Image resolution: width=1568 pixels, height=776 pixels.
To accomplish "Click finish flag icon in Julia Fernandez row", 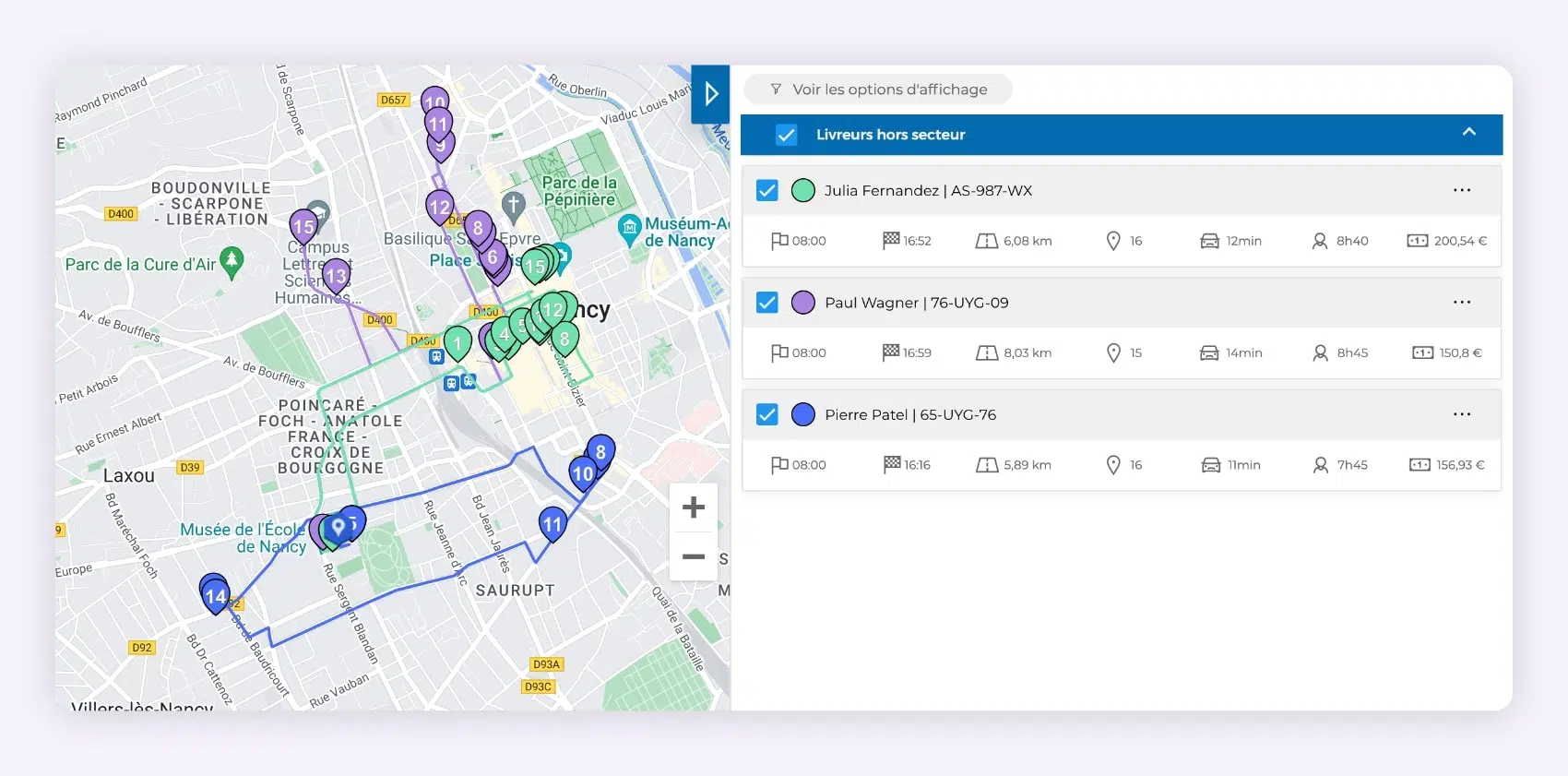I will (891, 240).
